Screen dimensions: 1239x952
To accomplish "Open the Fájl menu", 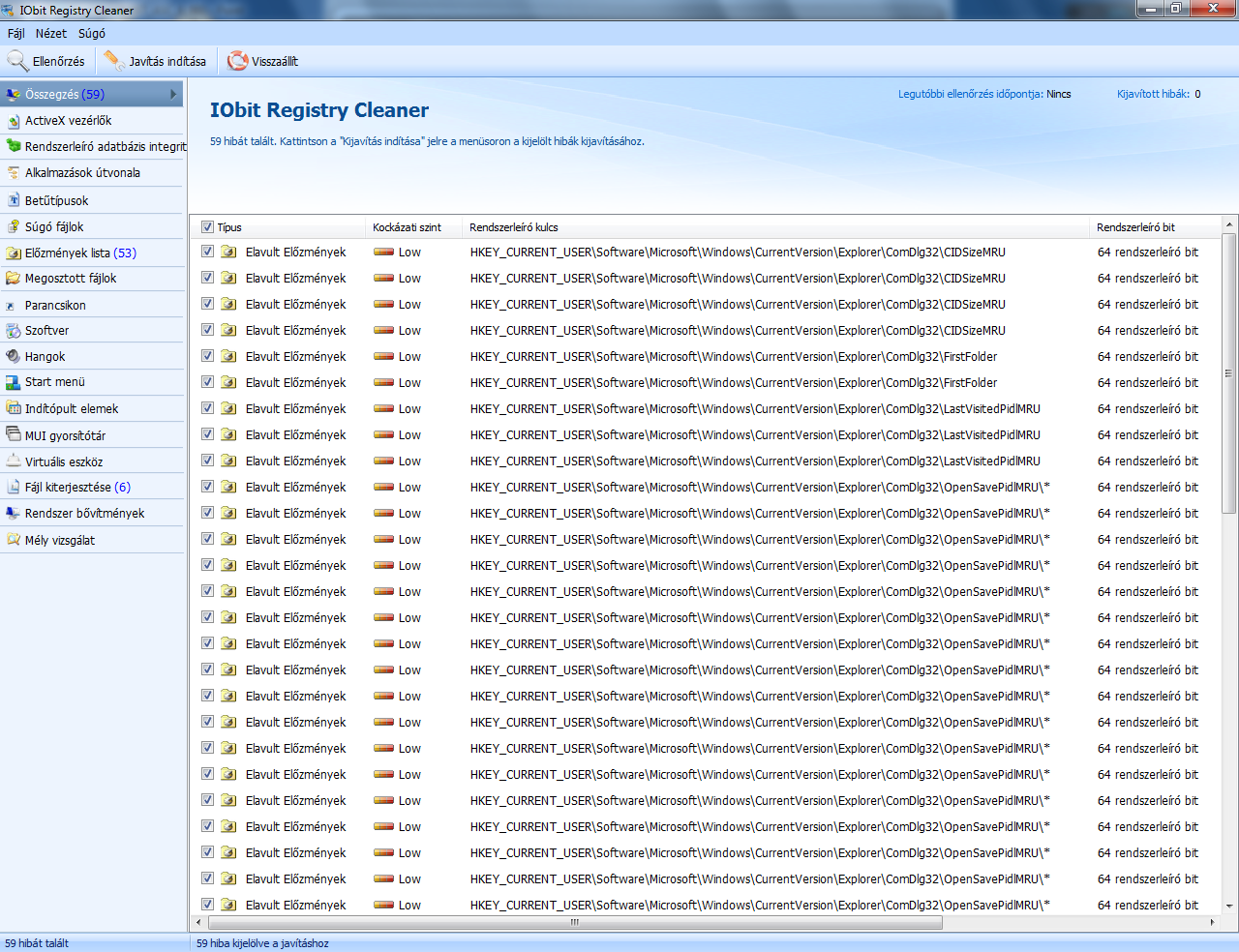I will (15, 33).
